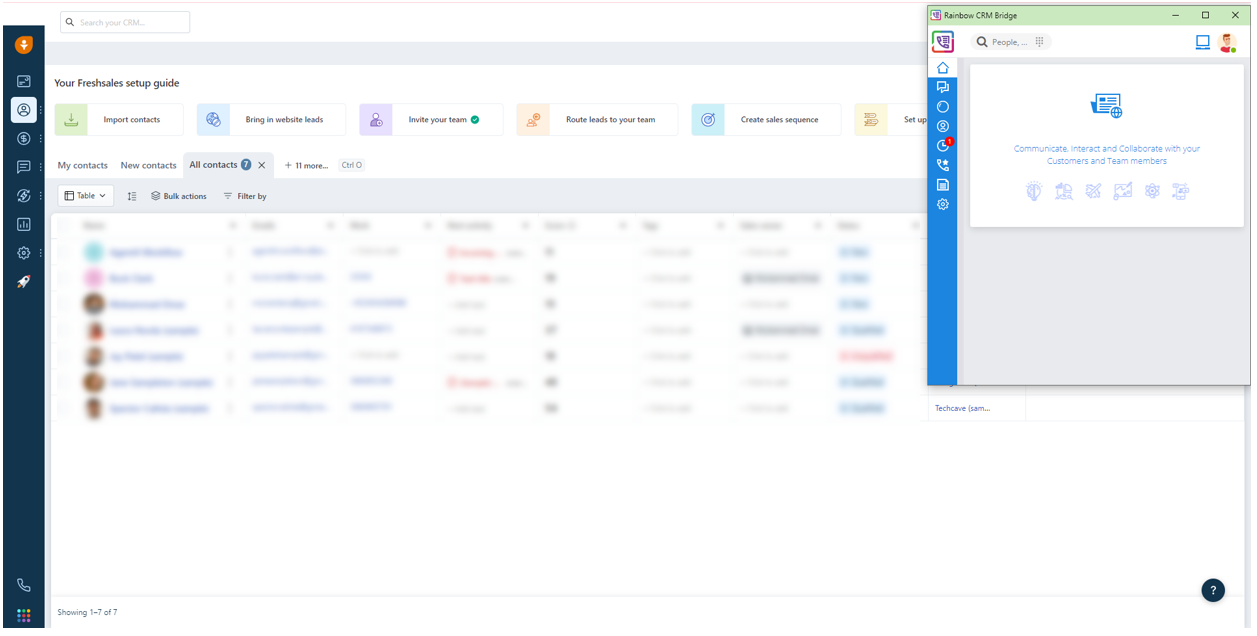Open phone dialer at sidebar bottom
Viewport: 1257px width, 636px height.
[24, 585]
